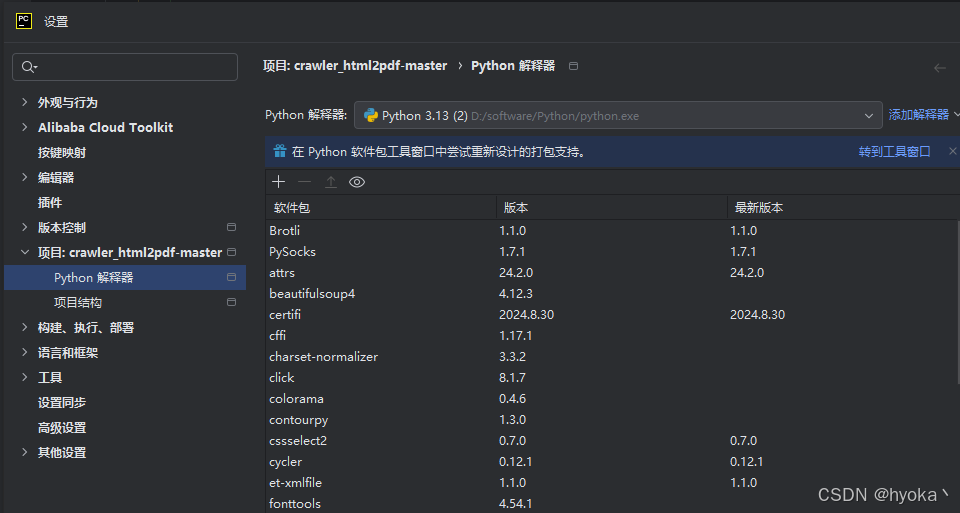Select the cssselect2 package row
Screen dimensions: 960x513
(x=610, y=441)
